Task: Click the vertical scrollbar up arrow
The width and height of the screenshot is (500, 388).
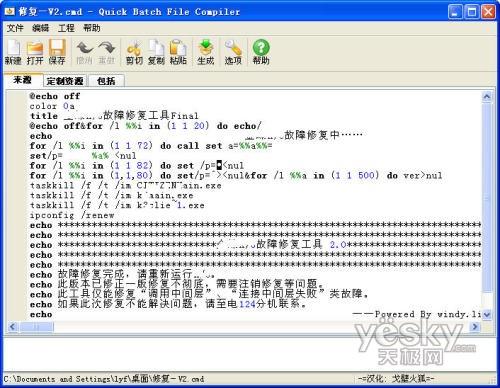Action: coord(487,97)
